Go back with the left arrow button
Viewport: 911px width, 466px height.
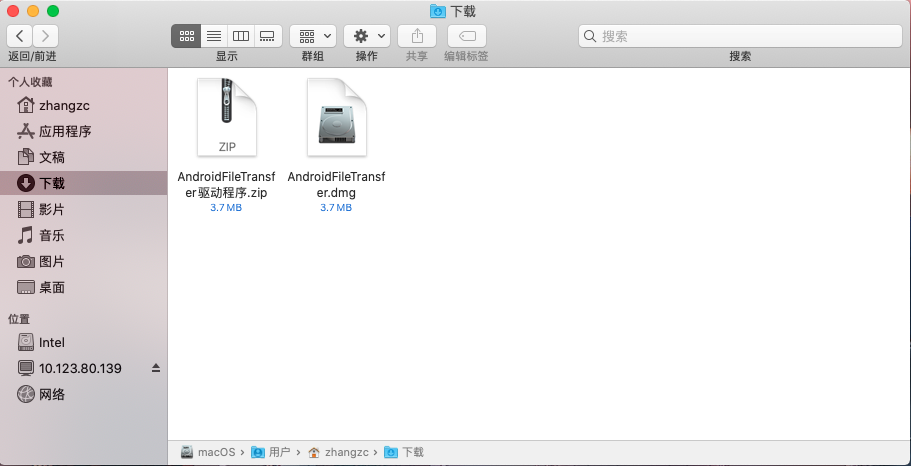[x=20, y=36]
